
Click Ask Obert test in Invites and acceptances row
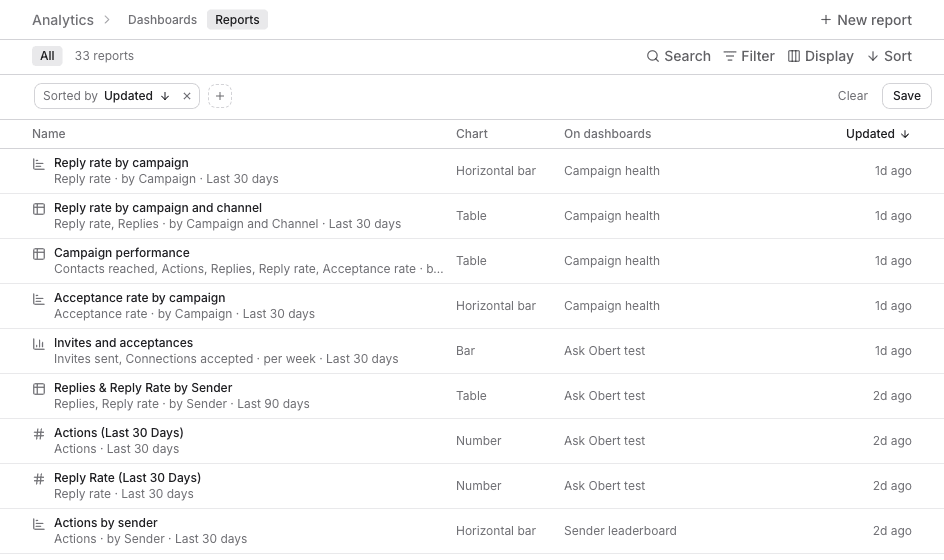pyautogui.click(x=604, y=351)
